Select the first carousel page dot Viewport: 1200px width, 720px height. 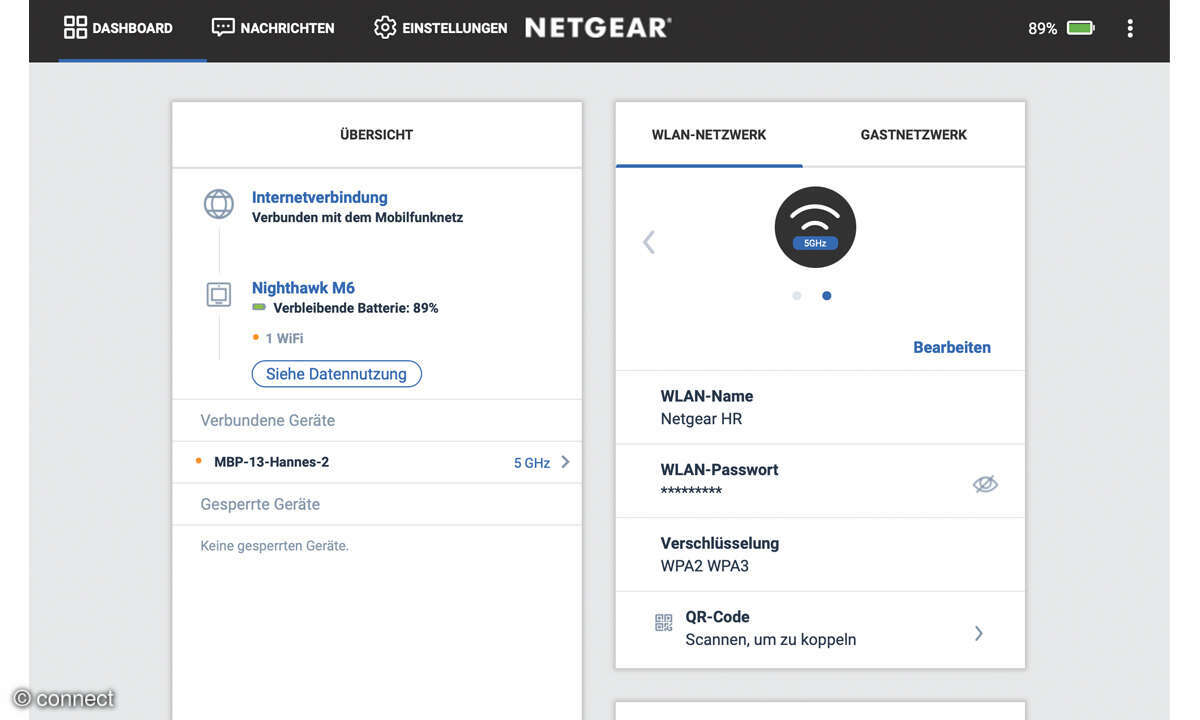click(797, 296)
